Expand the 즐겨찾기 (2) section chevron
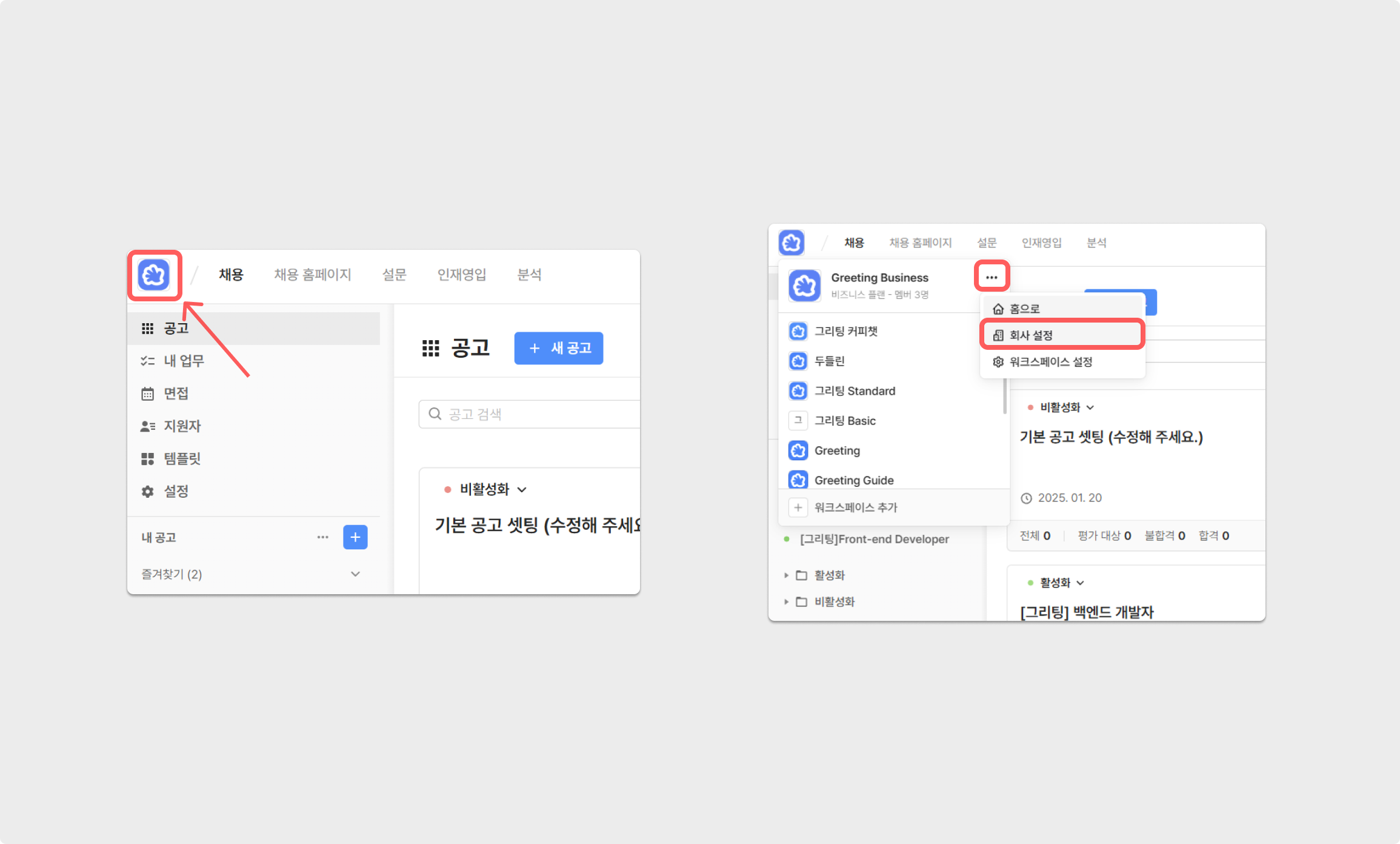Image resolution: width=1400 pixels, height=844 pixels. (356, 574)
